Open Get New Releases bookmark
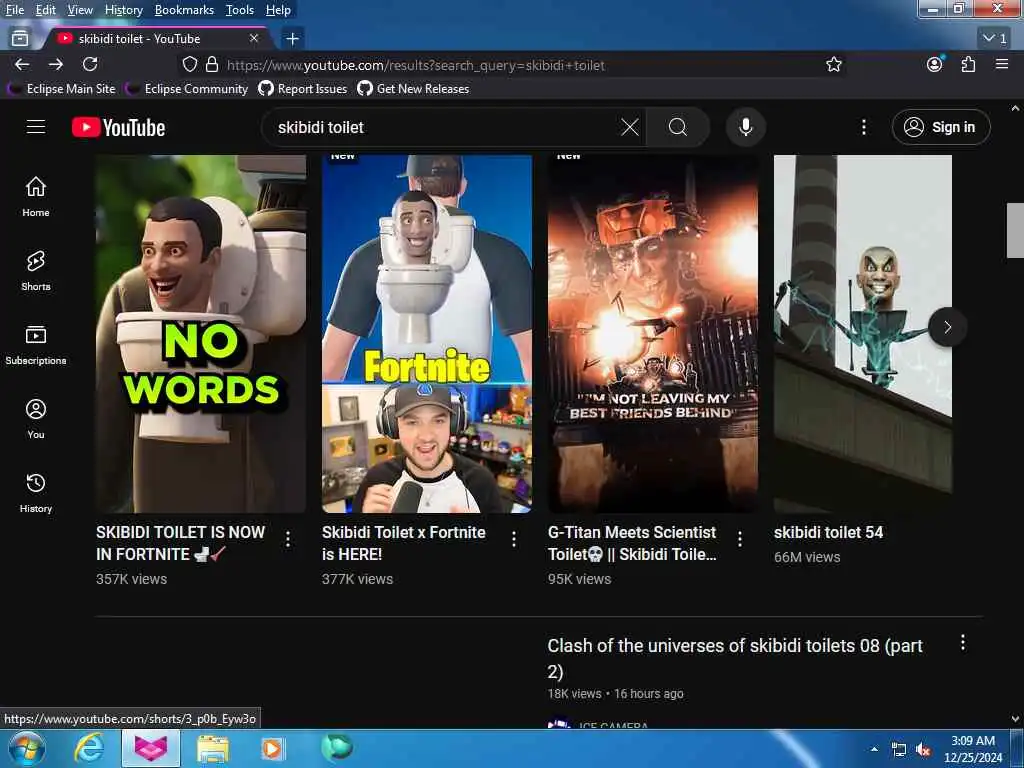 [x=413, y=88]
